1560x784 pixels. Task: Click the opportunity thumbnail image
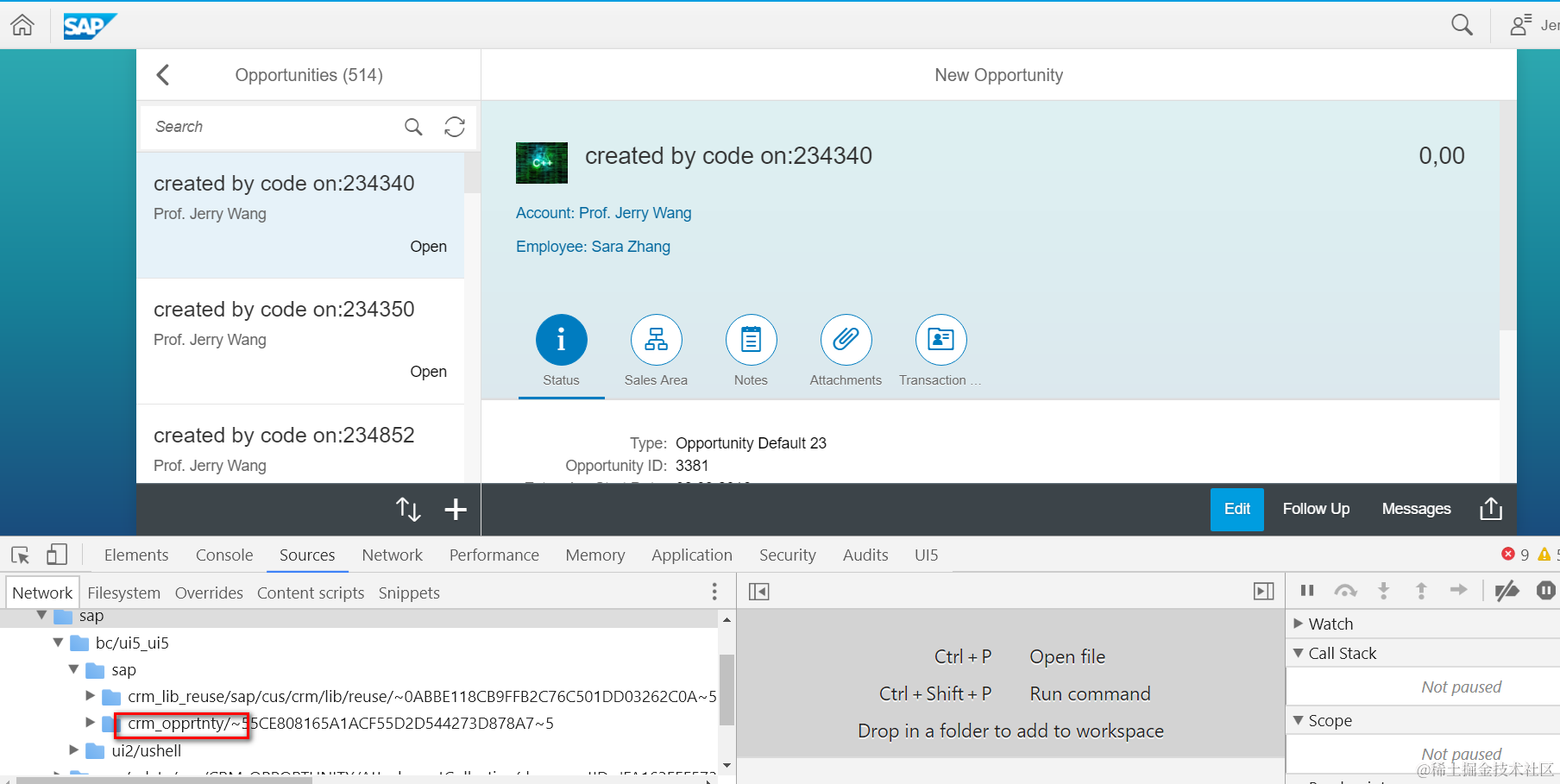(542, 163)
